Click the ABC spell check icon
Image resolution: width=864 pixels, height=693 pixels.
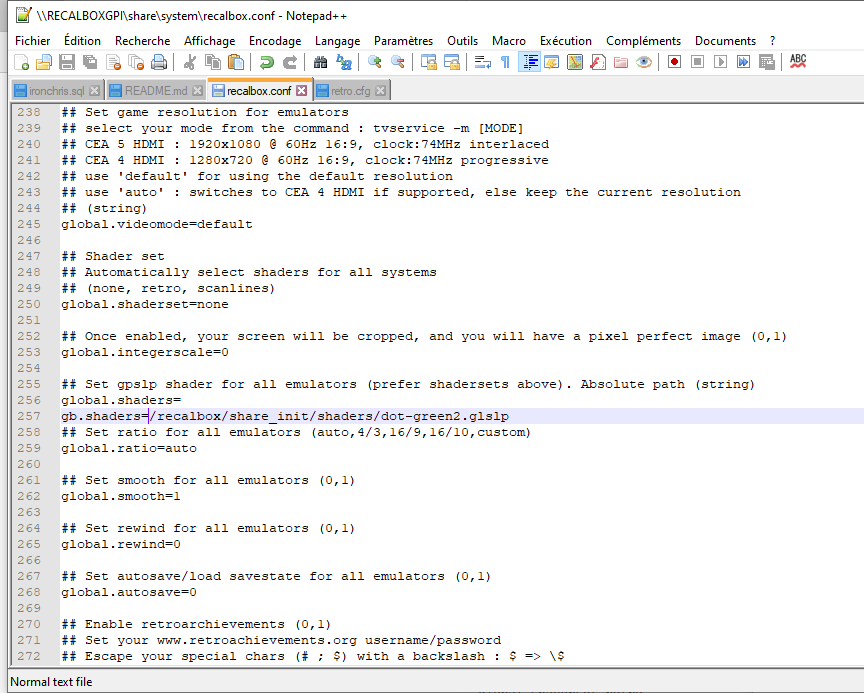click(798, 62)
